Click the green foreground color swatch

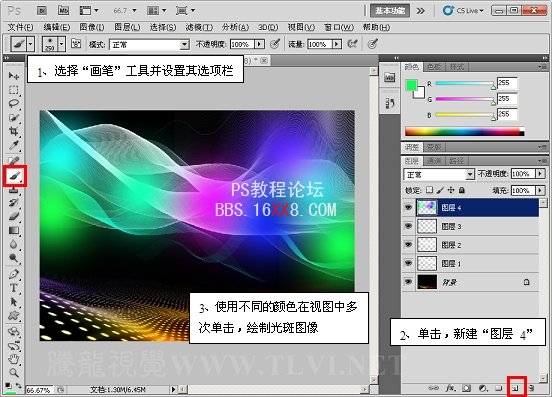pos(411,85)
